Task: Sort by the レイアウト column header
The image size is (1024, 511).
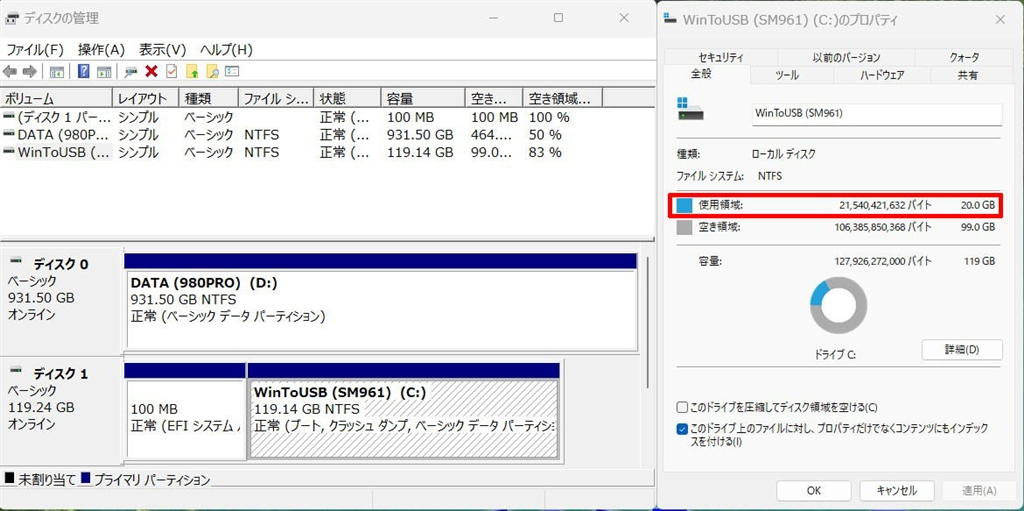Action: pyautogui.click(x=146, y=99)
